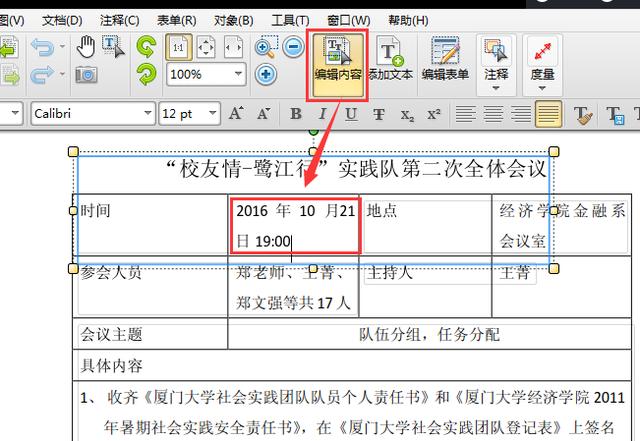
Task: Open the 工具(T) menu
Action: (x=290, y=20)
